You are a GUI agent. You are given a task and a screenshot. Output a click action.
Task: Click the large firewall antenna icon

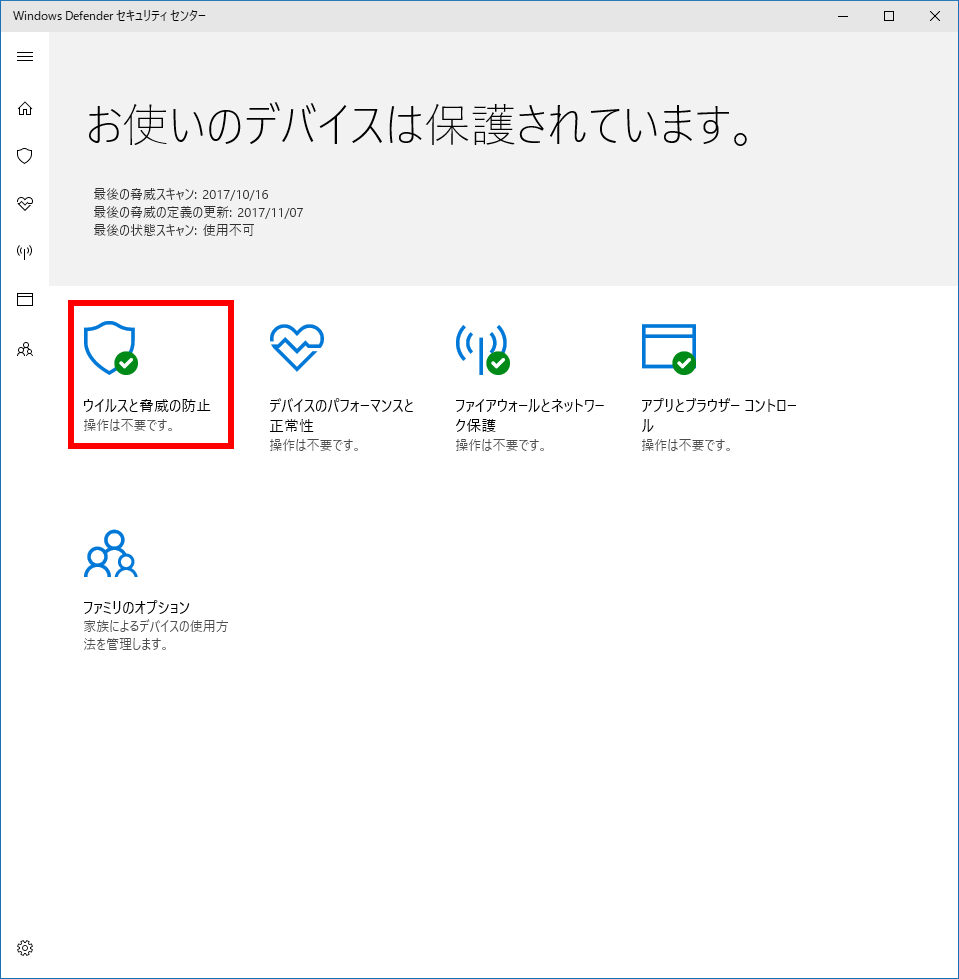point(482,349)
